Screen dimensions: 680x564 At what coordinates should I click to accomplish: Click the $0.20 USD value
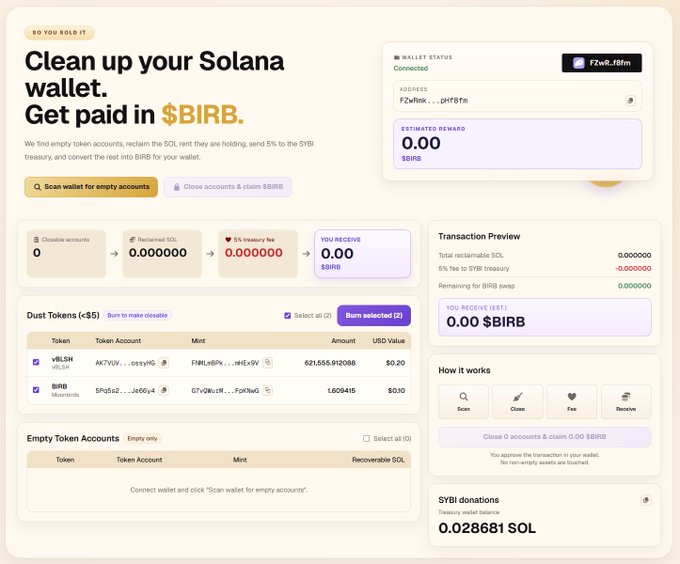tap(396, 363)
